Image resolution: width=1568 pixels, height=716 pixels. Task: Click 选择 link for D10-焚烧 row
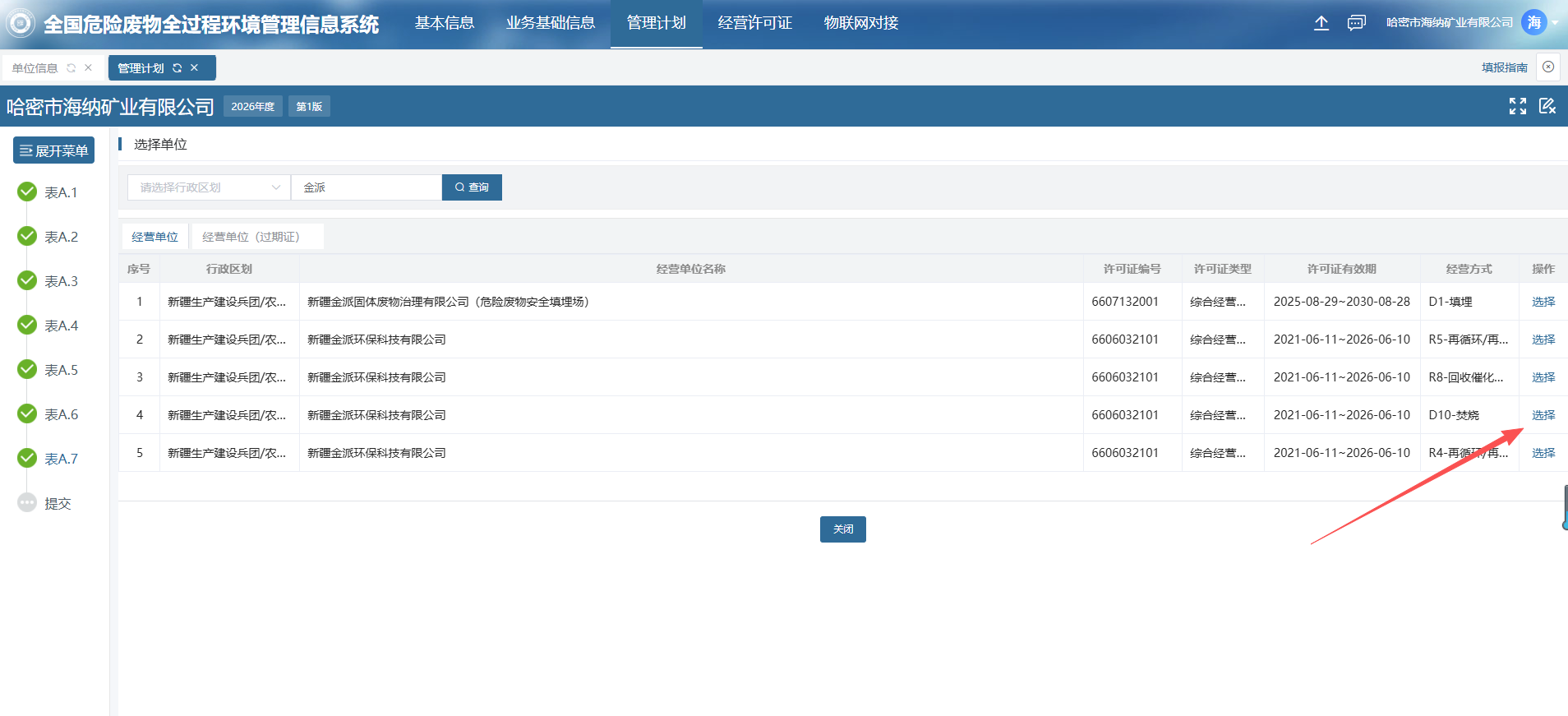click(x=1543, y=415)
